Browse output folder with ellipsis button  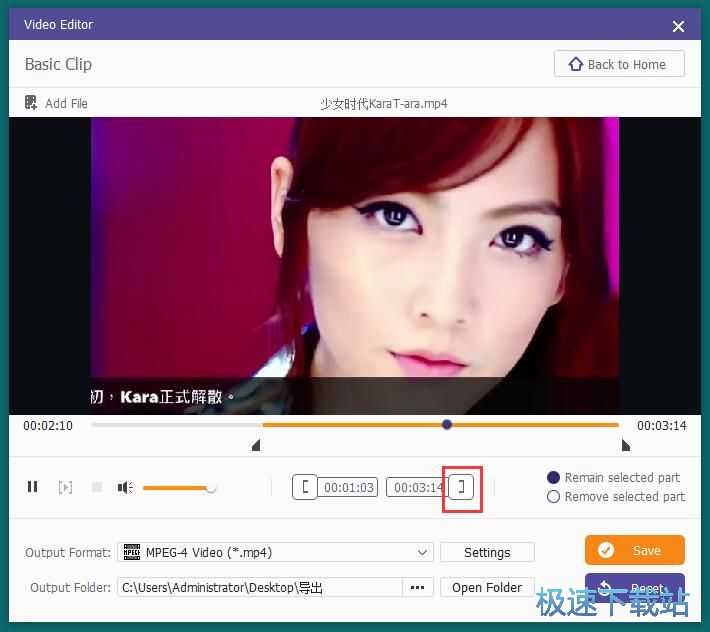click(417, 588)
